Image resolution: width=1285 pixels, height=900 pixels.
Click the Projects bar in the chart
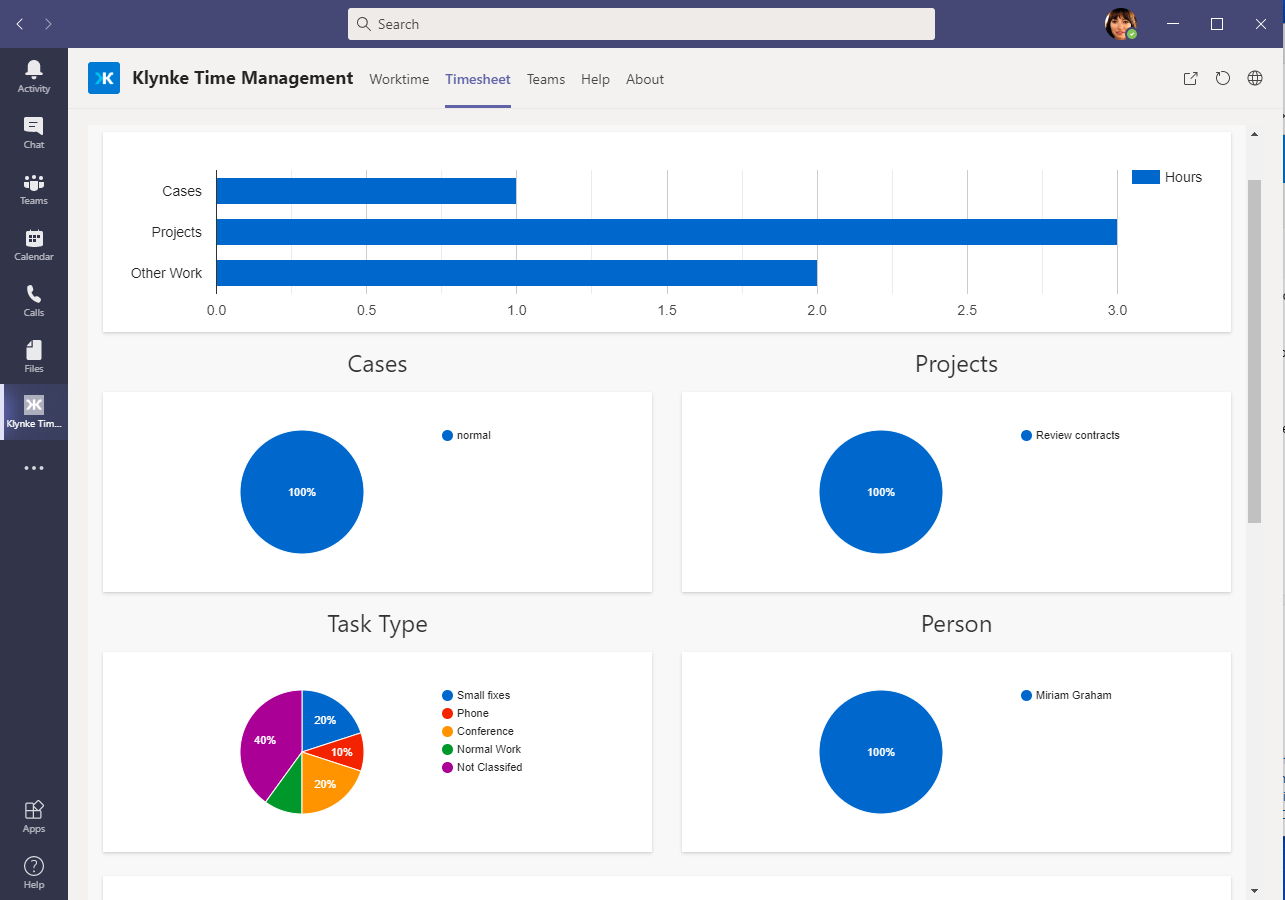(x=666, y=232)
